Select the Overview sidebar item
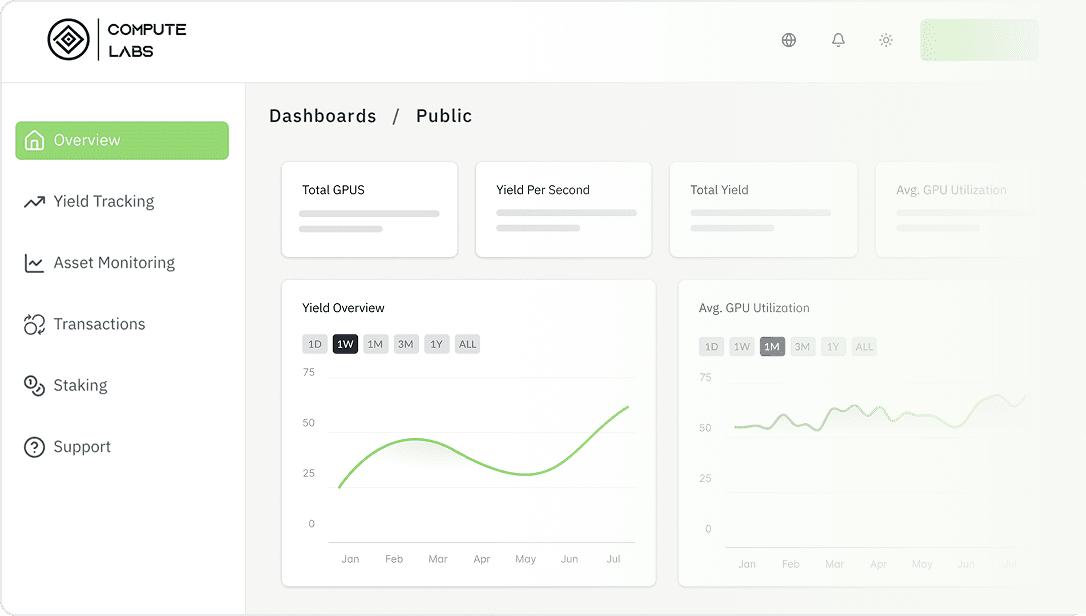Image resolution: width=1086 pixels, height=616 pixels. (x=122, y=141)
